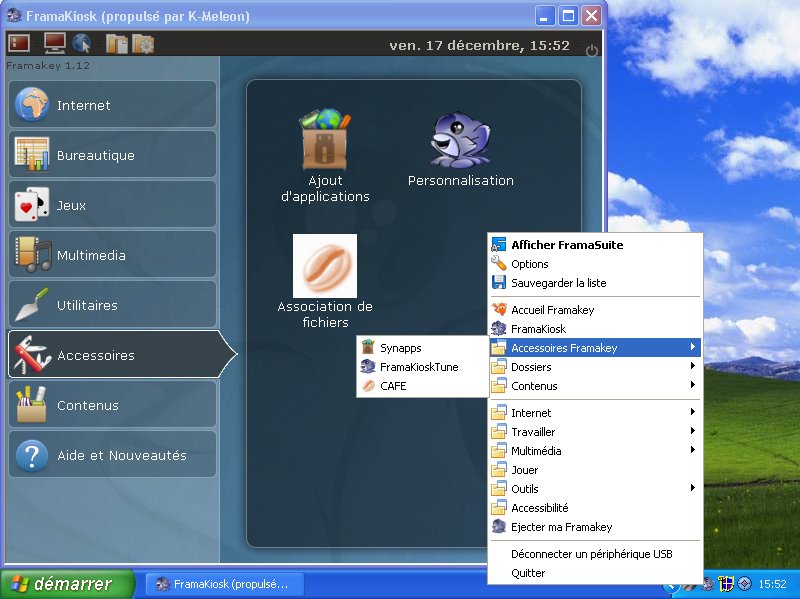The image size is (800, 599).
Task: Expand the Contenus submenu in tray menu
Action: coord(595,386)
